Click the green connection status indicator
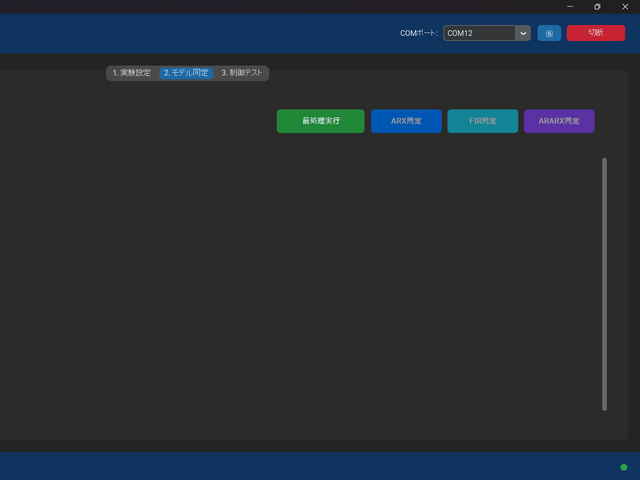 (623, 467)
